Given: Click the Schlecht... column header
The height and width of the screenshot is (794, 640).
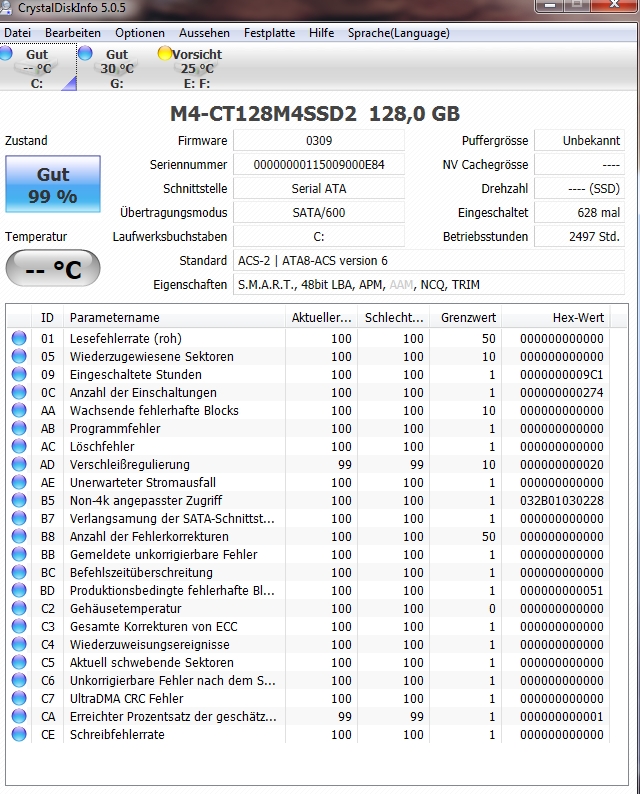Looking at the screenshot, I should click(393, 317).
